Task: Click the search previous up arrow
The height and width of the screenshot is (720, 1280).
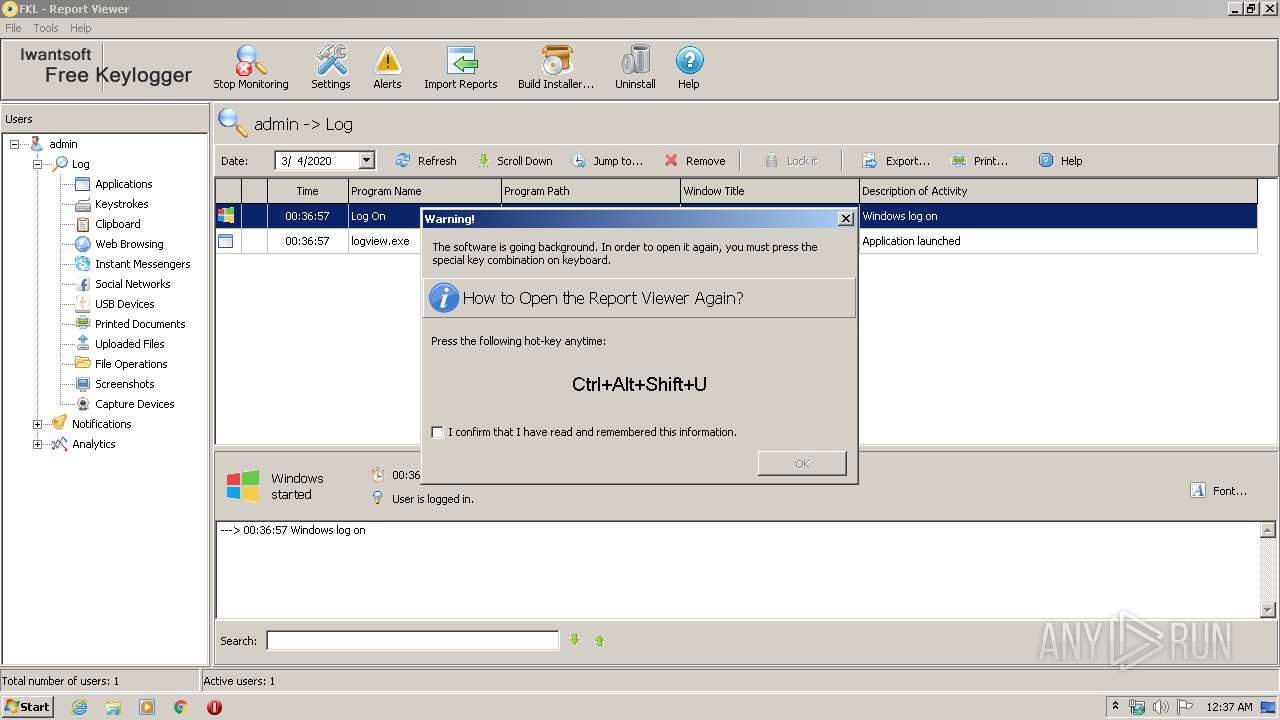Action: [599, 640]
